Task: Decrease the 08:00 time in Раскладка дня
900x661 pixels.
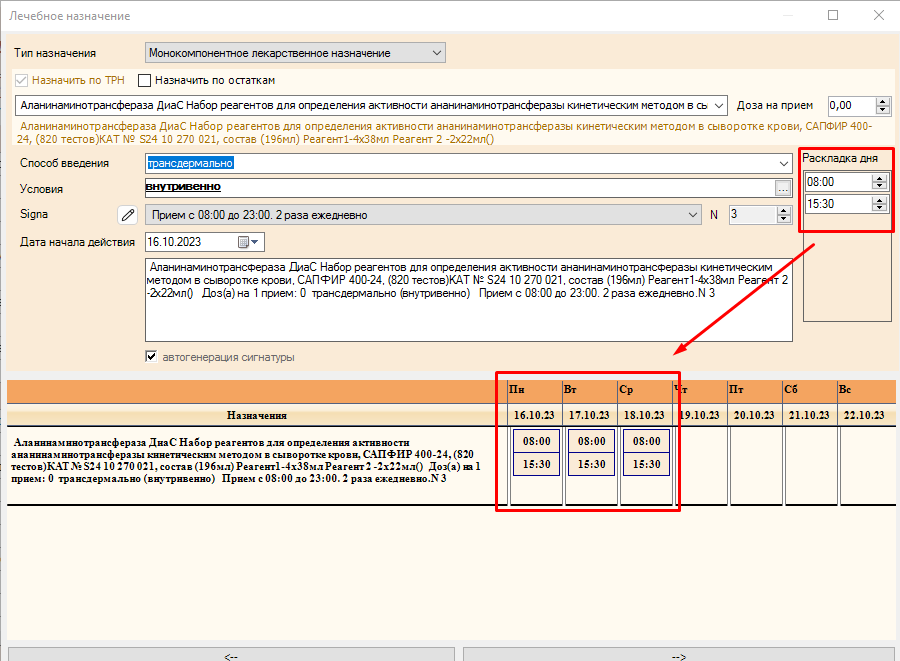Action: [879, 186]
